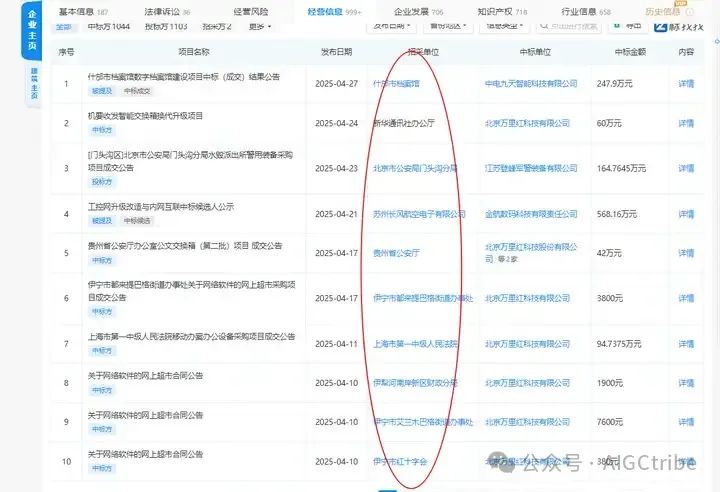Open the 北京市公安局门头沟分局 purchaser link

pos(415,168)
